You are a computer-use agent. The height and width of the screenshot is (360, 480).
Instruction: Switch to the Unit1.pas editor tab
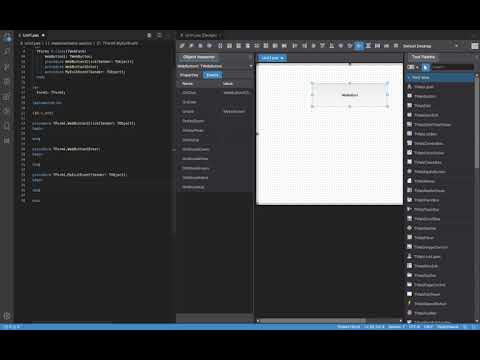(x=31, y=35)
